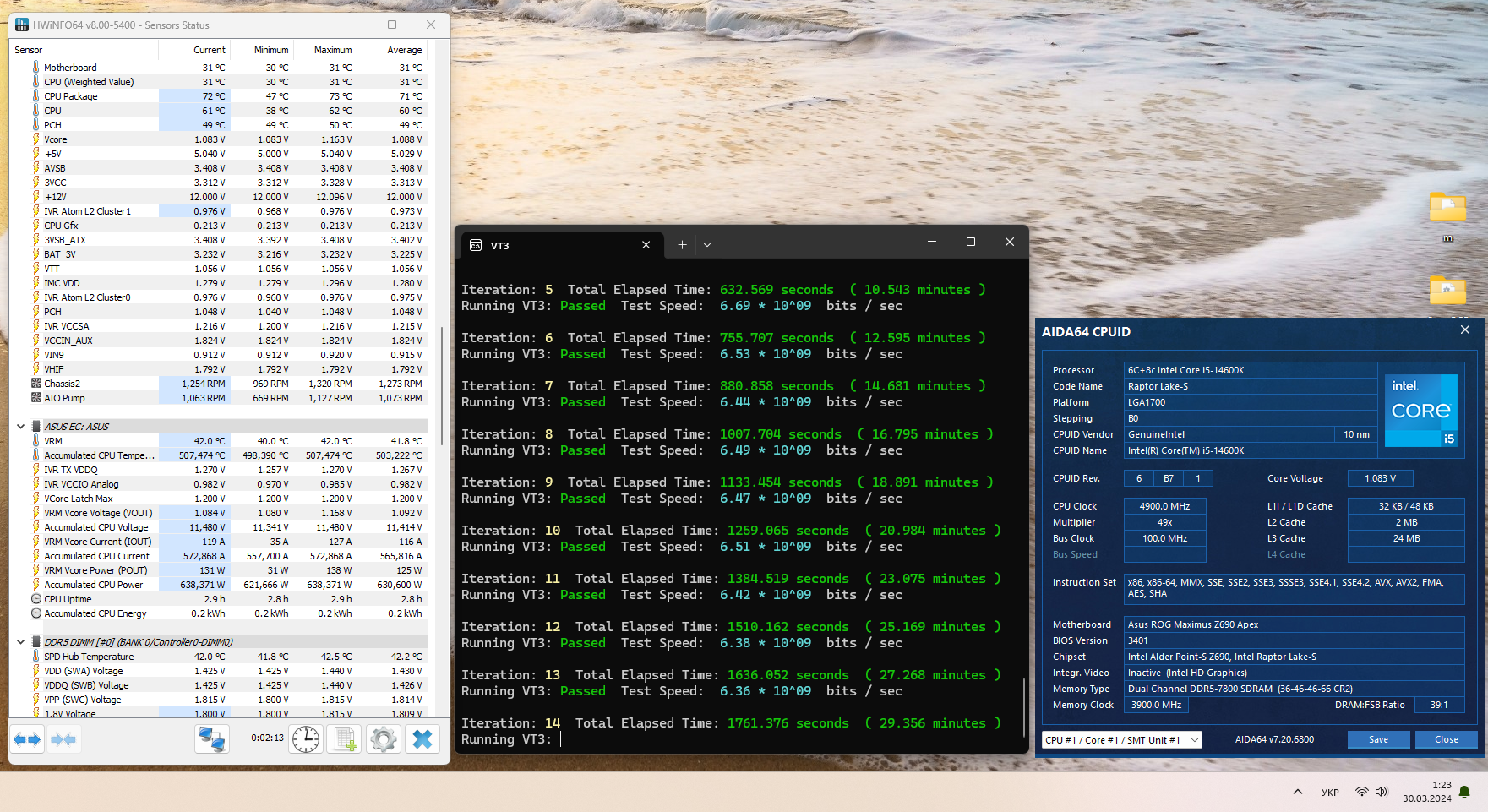This screenshot has height=812, width=1488.
Task: Collapse sensor columns using the inward arrows icon
Action: tap(63, 739)
